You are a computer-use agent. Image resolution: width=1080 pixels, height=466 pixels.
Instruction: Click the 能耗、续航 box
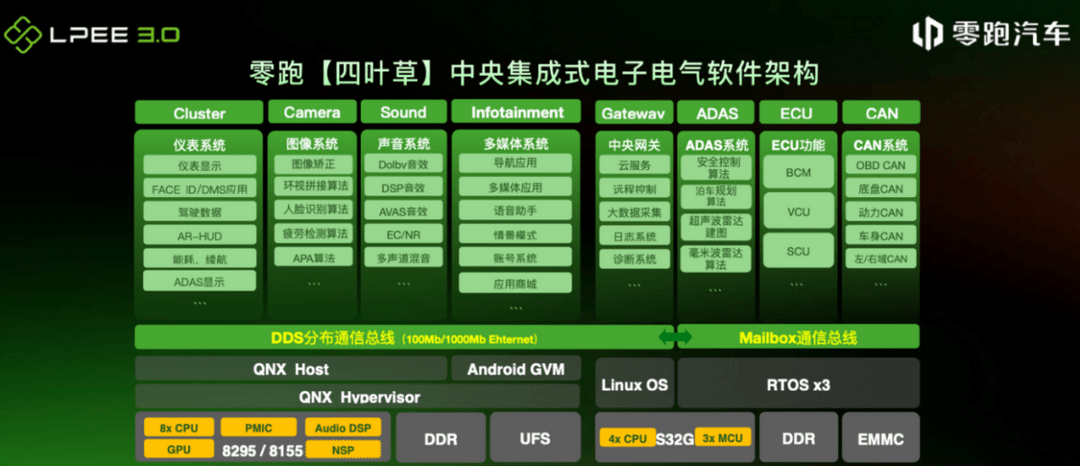200,258
